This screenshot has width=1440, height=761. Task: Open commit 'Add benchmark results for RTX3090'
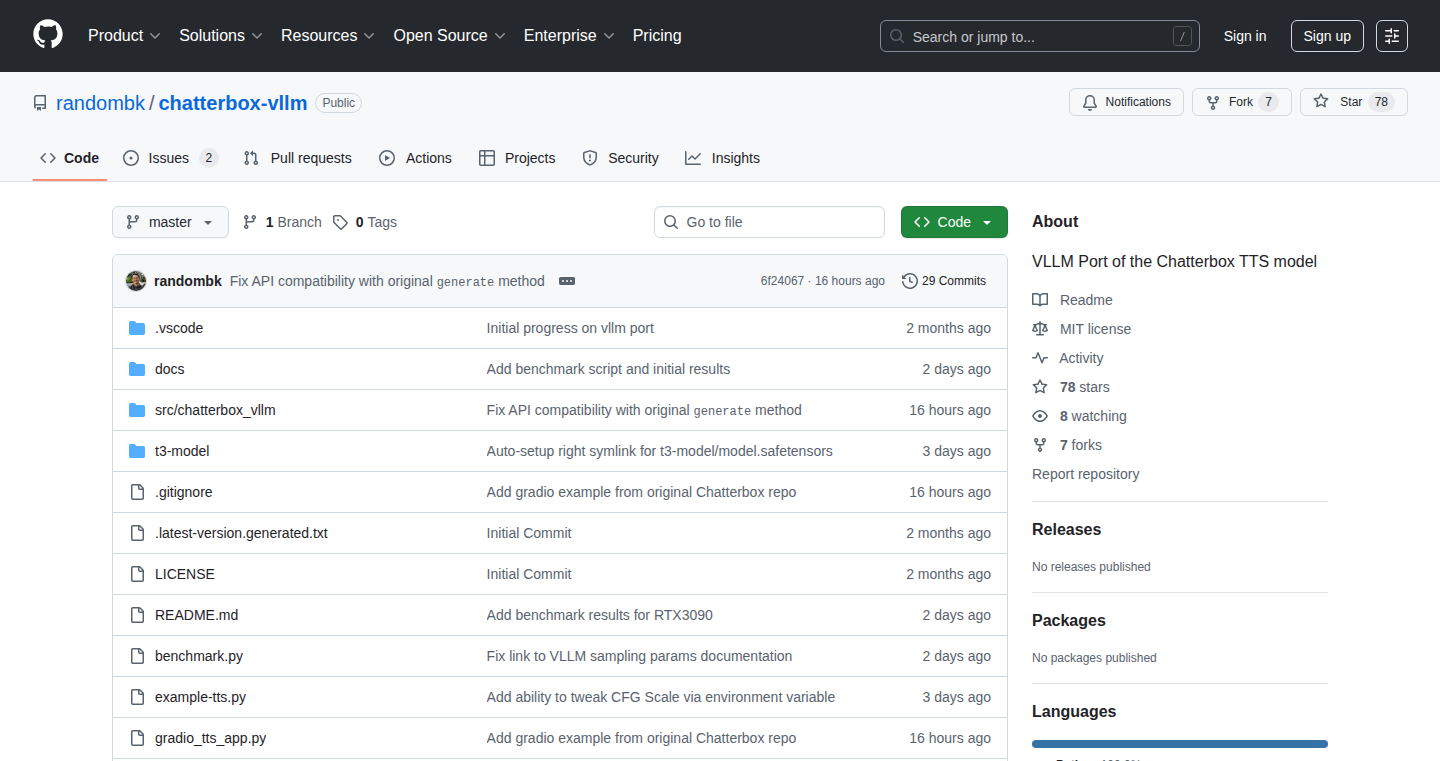(x=599, y=615)
